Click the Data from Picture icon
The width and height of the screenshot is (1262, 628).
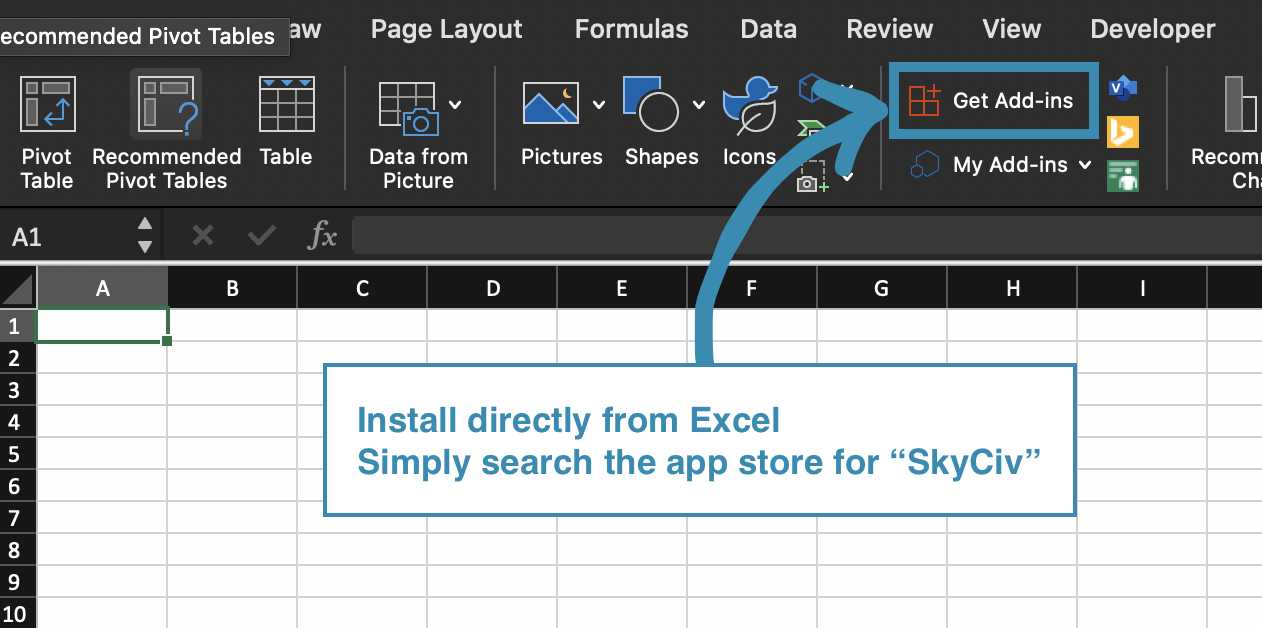[408, 108]
